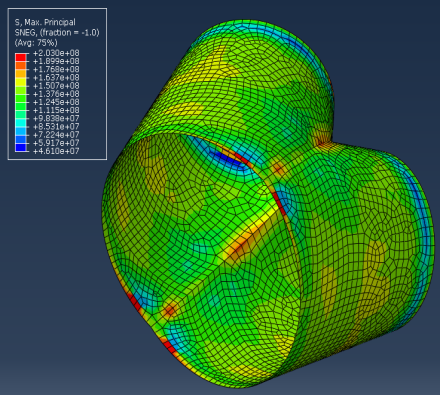Click the 'SNEG, (fraction = -1.0)' legend text
Viewport: 440px width, 395px height.
click(57, 33)
